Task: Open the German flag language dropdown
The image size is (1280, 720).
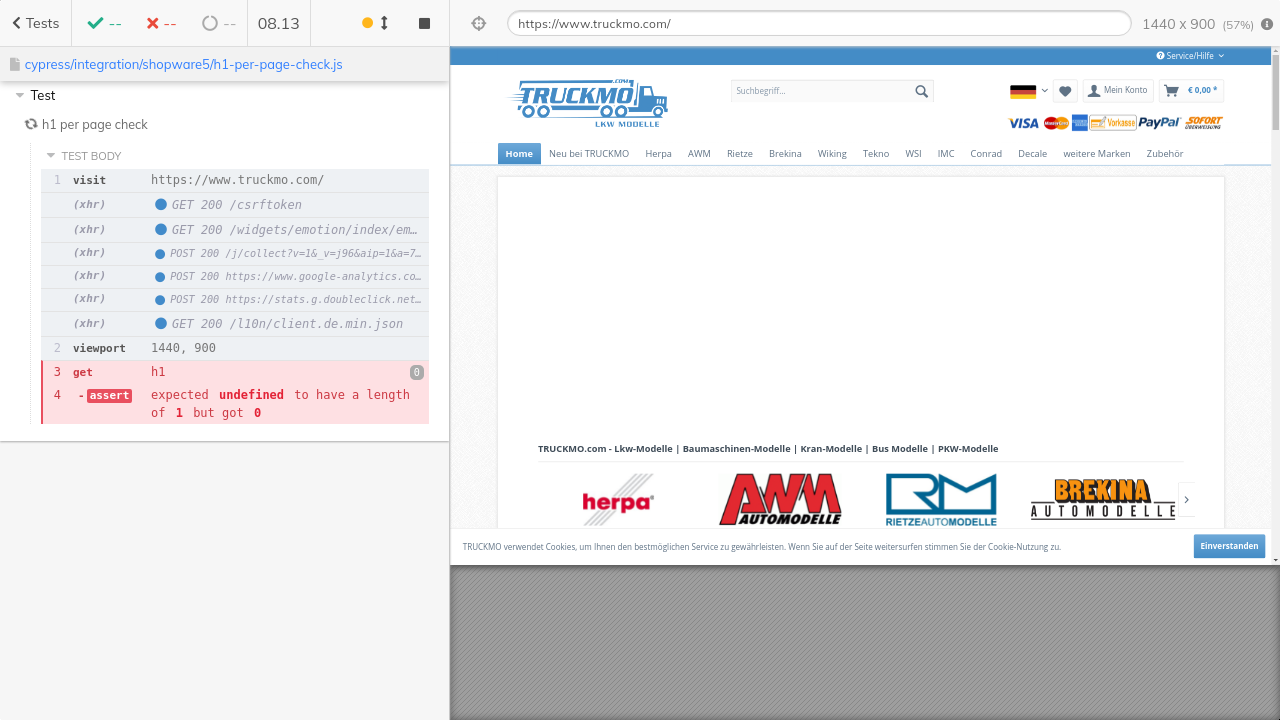Action: click(x=1028, y=91)
